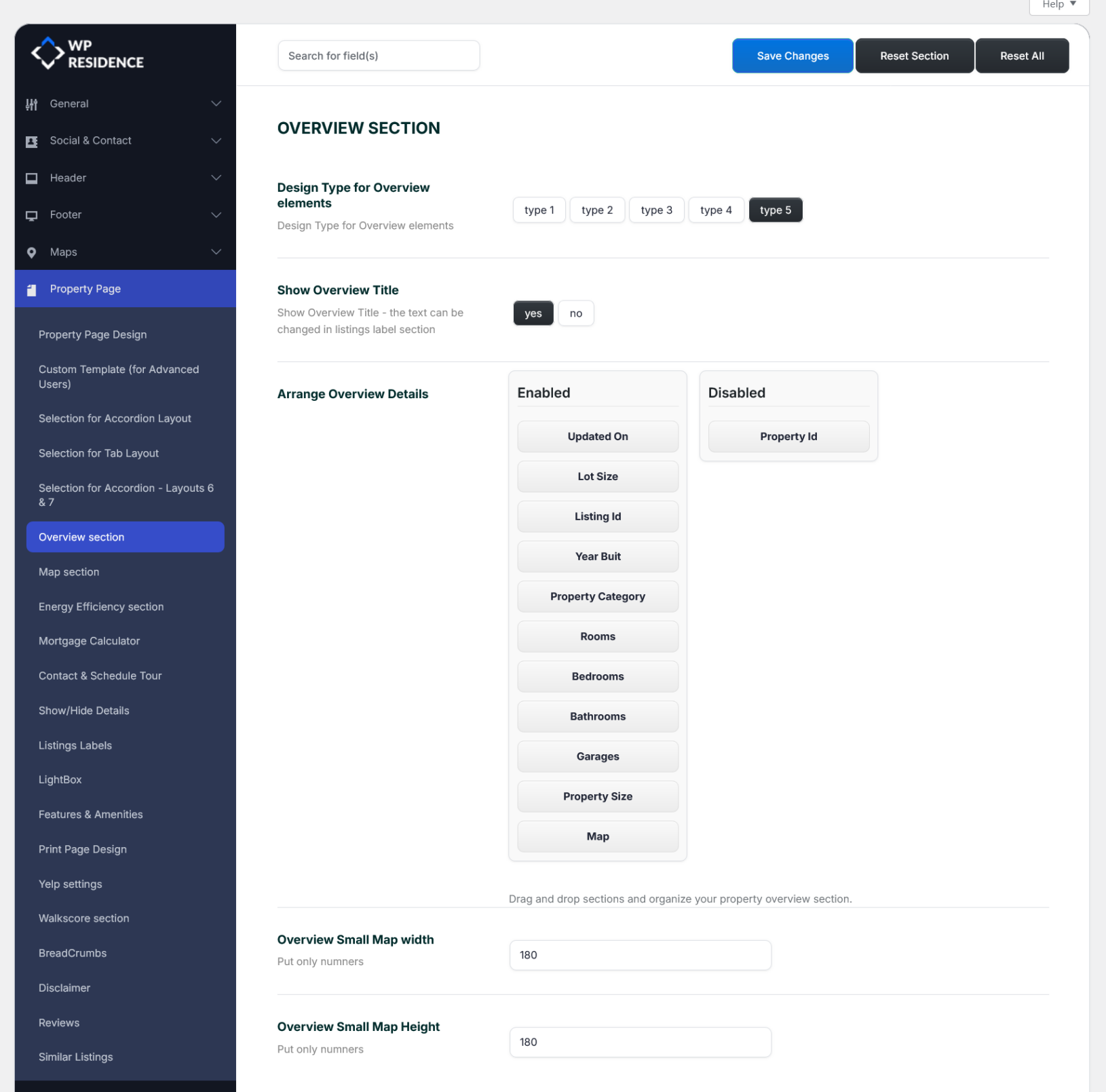Click the Maps pin icon
The image size is (1106, 1092).
pyautogui.click(x=31, y=253)
